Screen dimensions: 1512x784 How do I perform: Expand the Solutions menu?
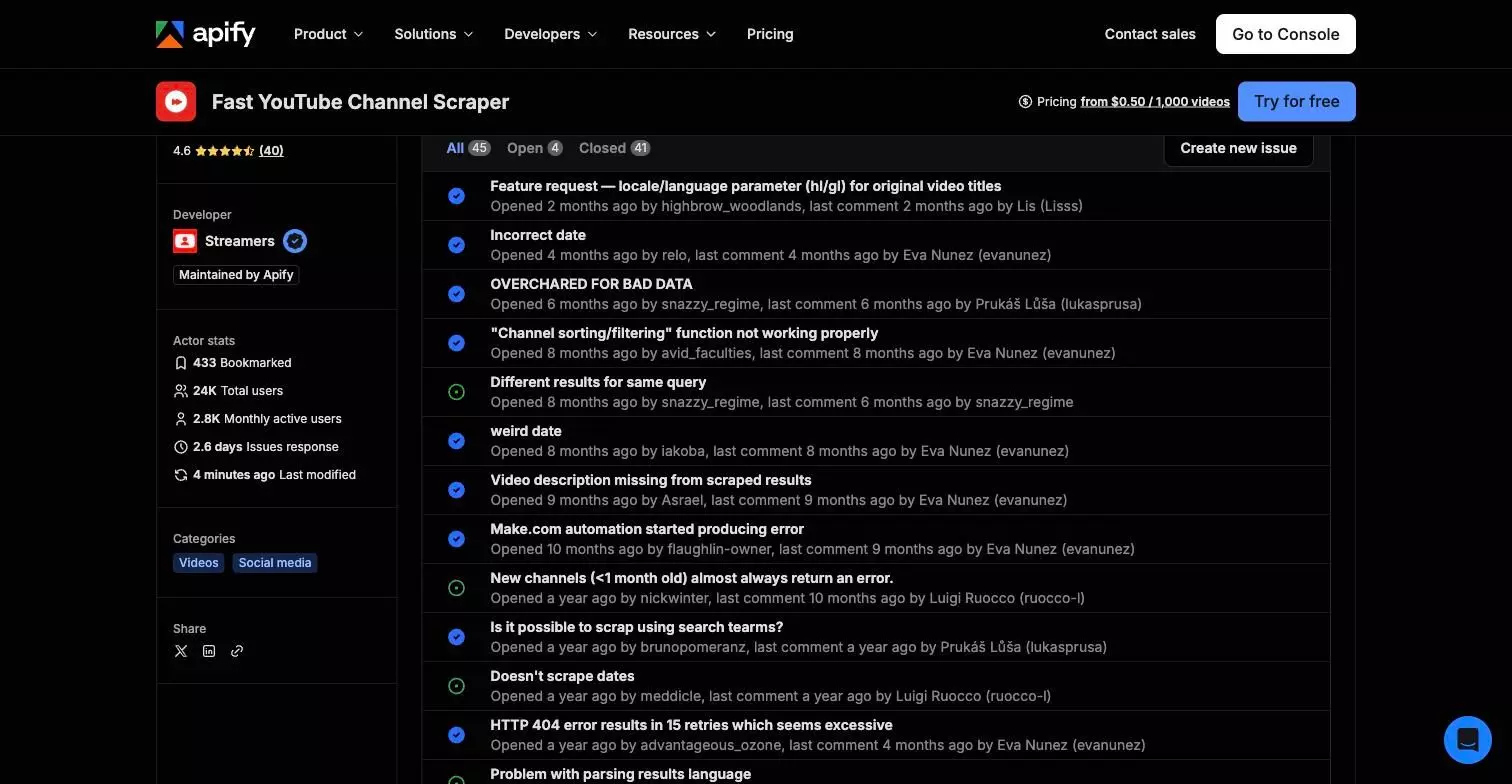(434, 34)
